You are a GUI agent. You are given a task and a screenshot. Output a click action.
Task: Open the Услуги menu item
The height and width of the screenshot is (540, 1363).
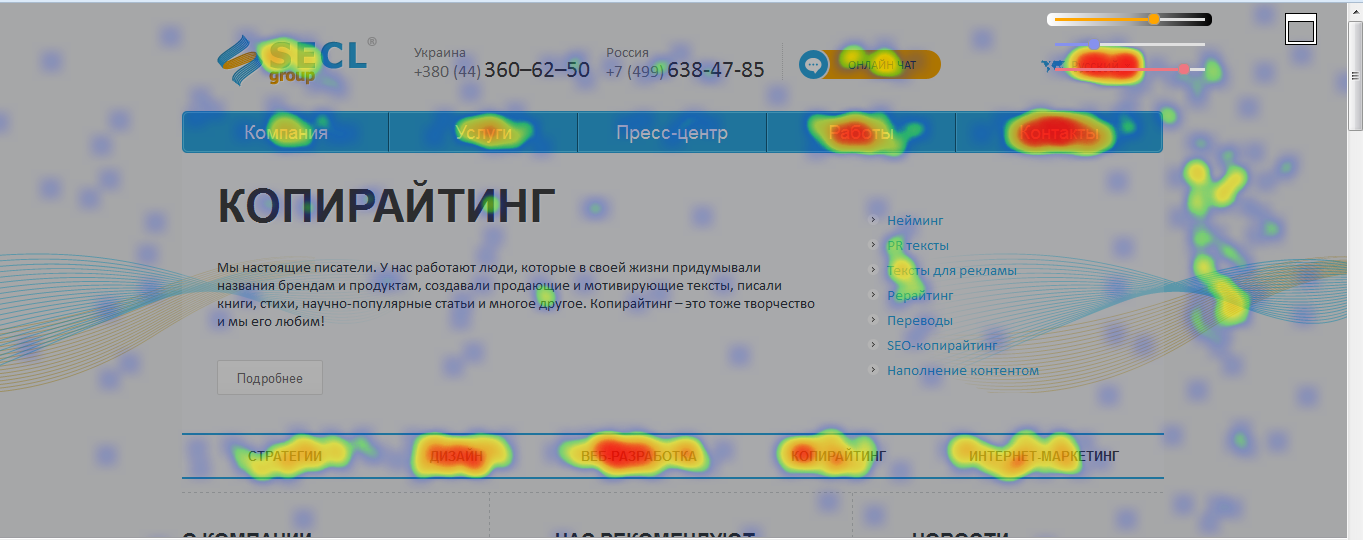pyautogui.click(x=484, y=133)
